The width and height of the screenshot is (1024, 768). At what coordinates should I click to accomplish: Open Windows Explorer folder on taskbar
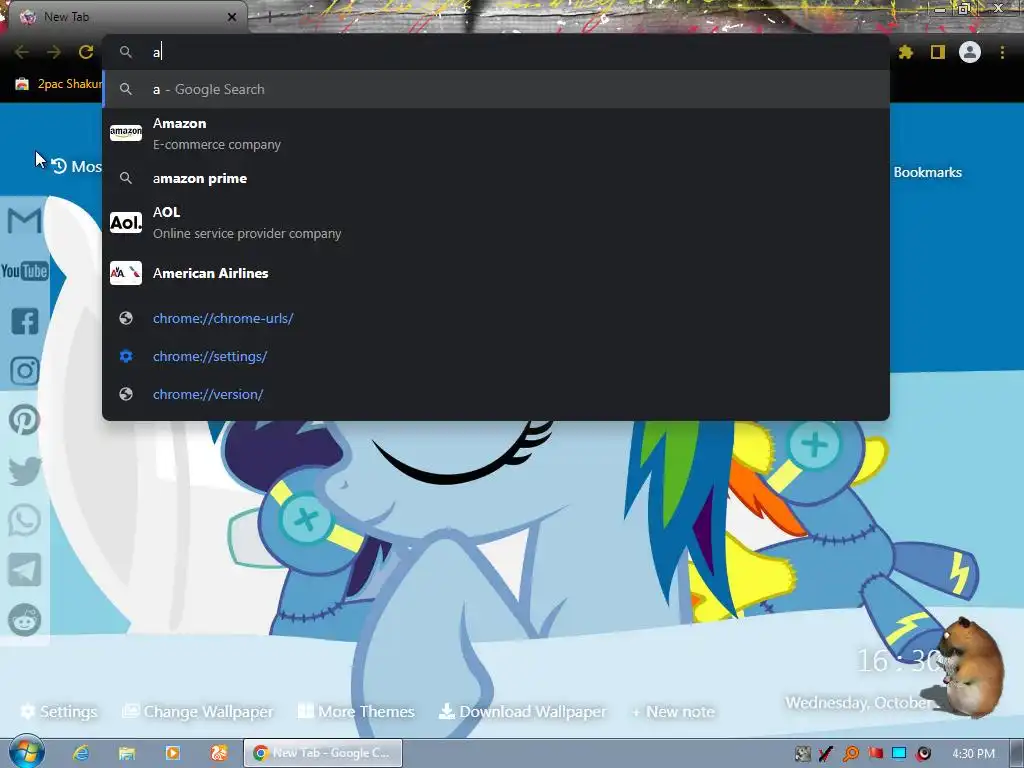point(127,753)
